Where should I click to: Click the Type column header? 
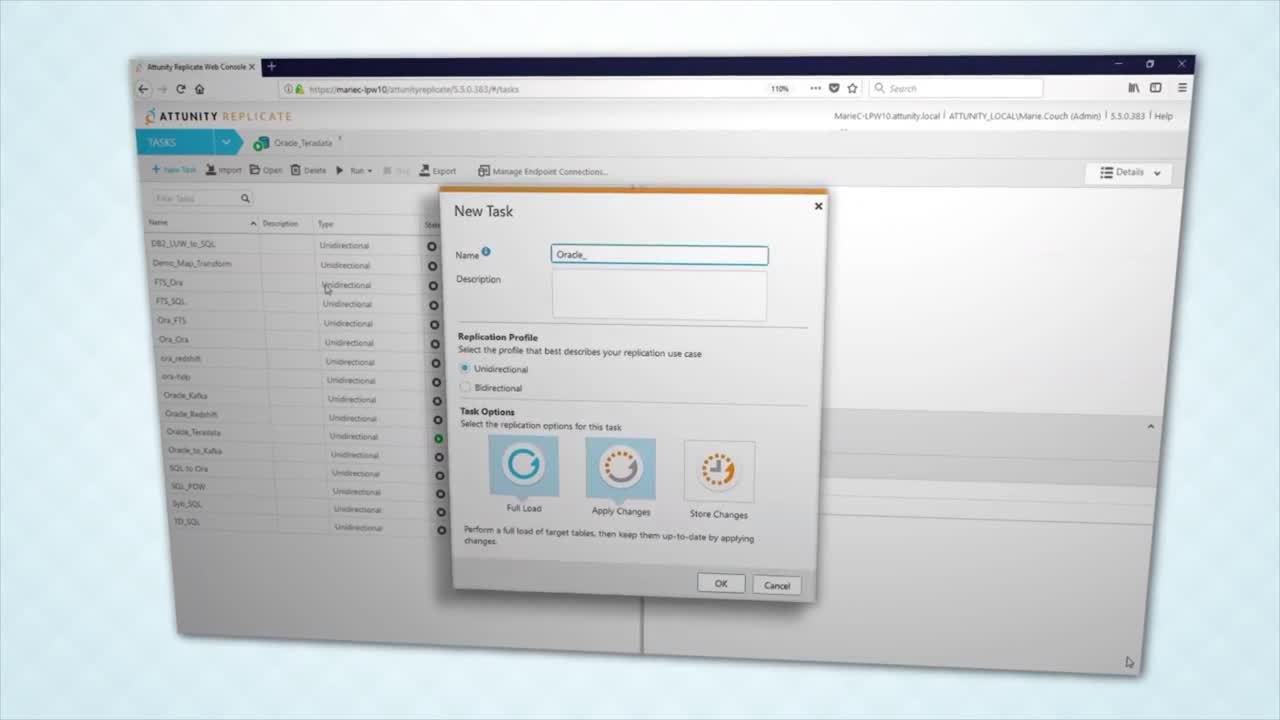(325, 224)
